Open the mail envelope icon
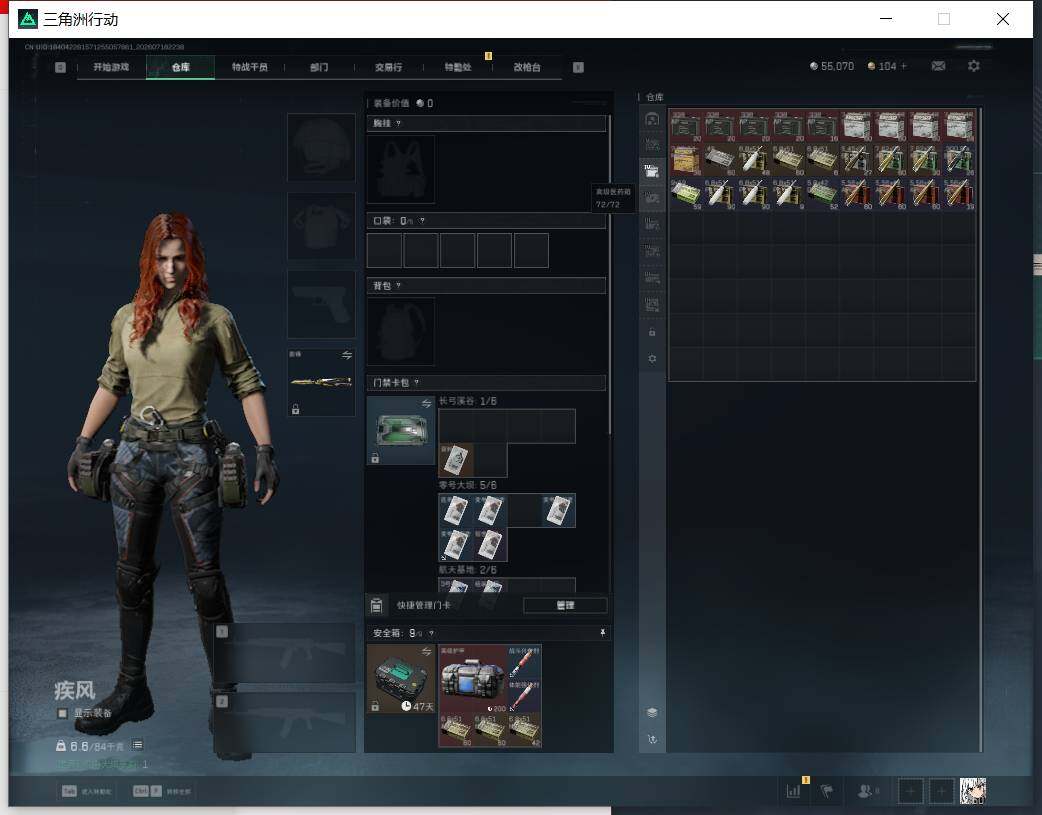1042x815 pixels. 938,66
